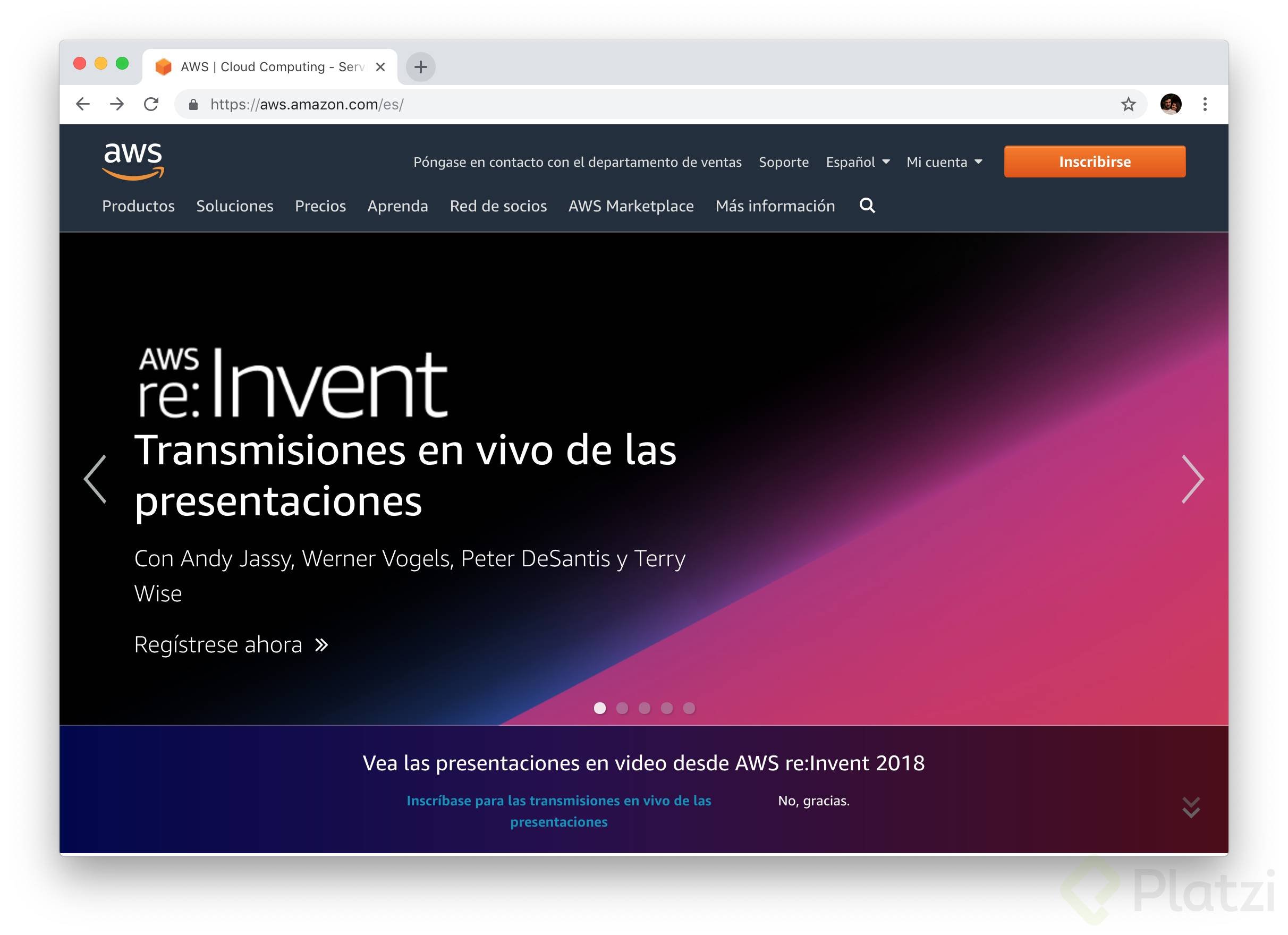The image size is (1288, 935).
Task: Click Póngase en contacto con ventas link
Action: 578,163
